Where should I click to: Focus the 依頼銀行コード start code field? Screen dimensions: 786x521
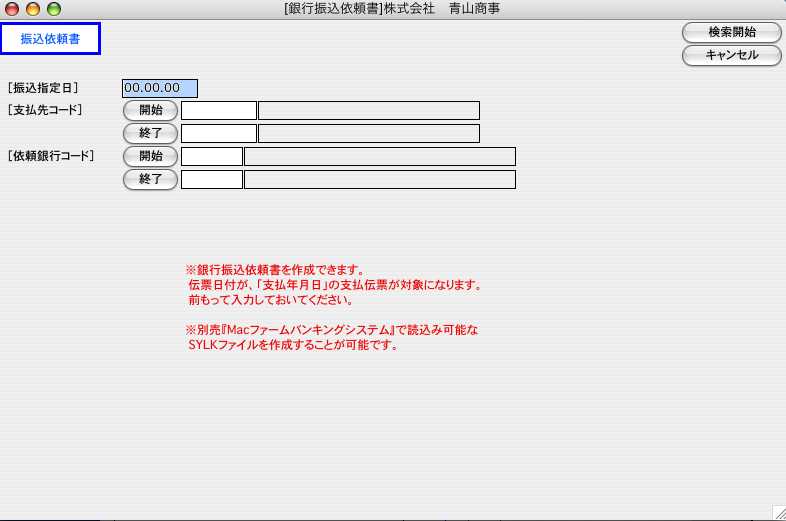click(x=212, y=156)
